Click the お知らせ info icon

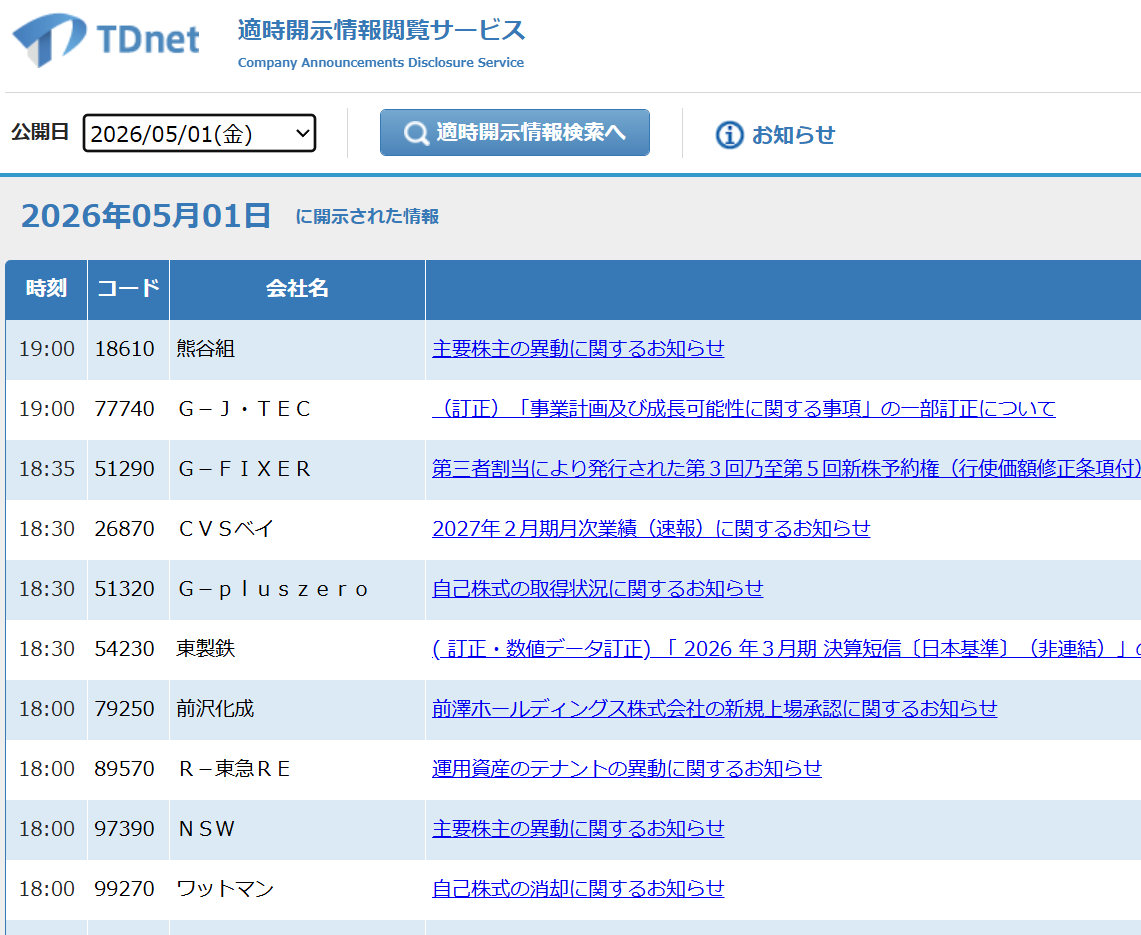[729, 135]
